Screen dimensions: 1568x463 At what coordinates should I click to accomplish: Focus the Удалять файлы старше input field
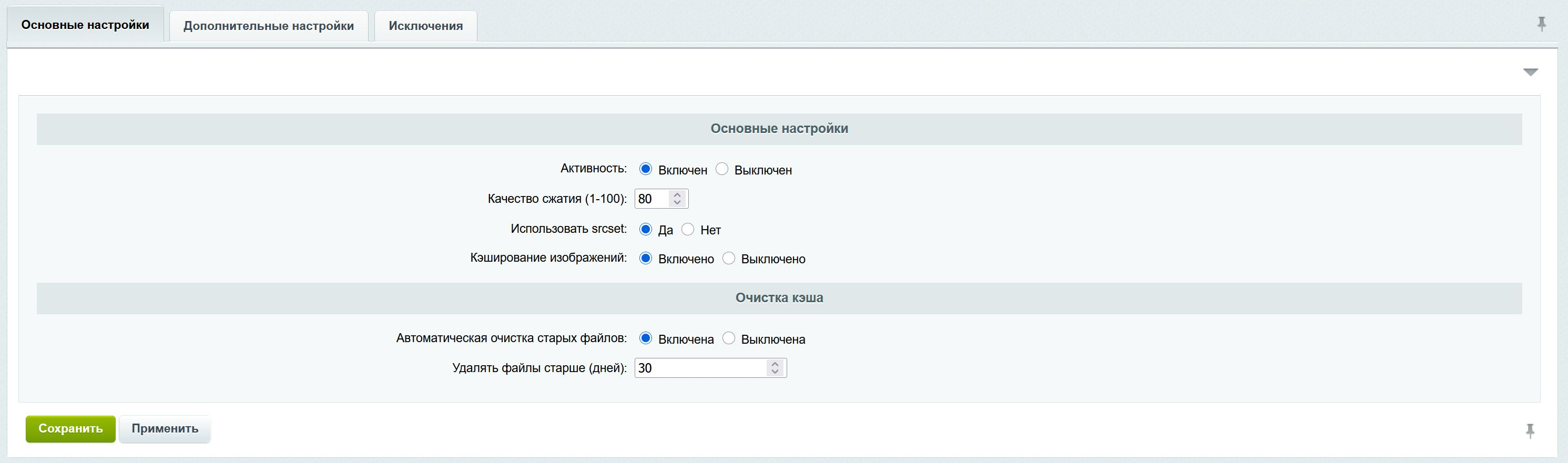coord(700,368)
